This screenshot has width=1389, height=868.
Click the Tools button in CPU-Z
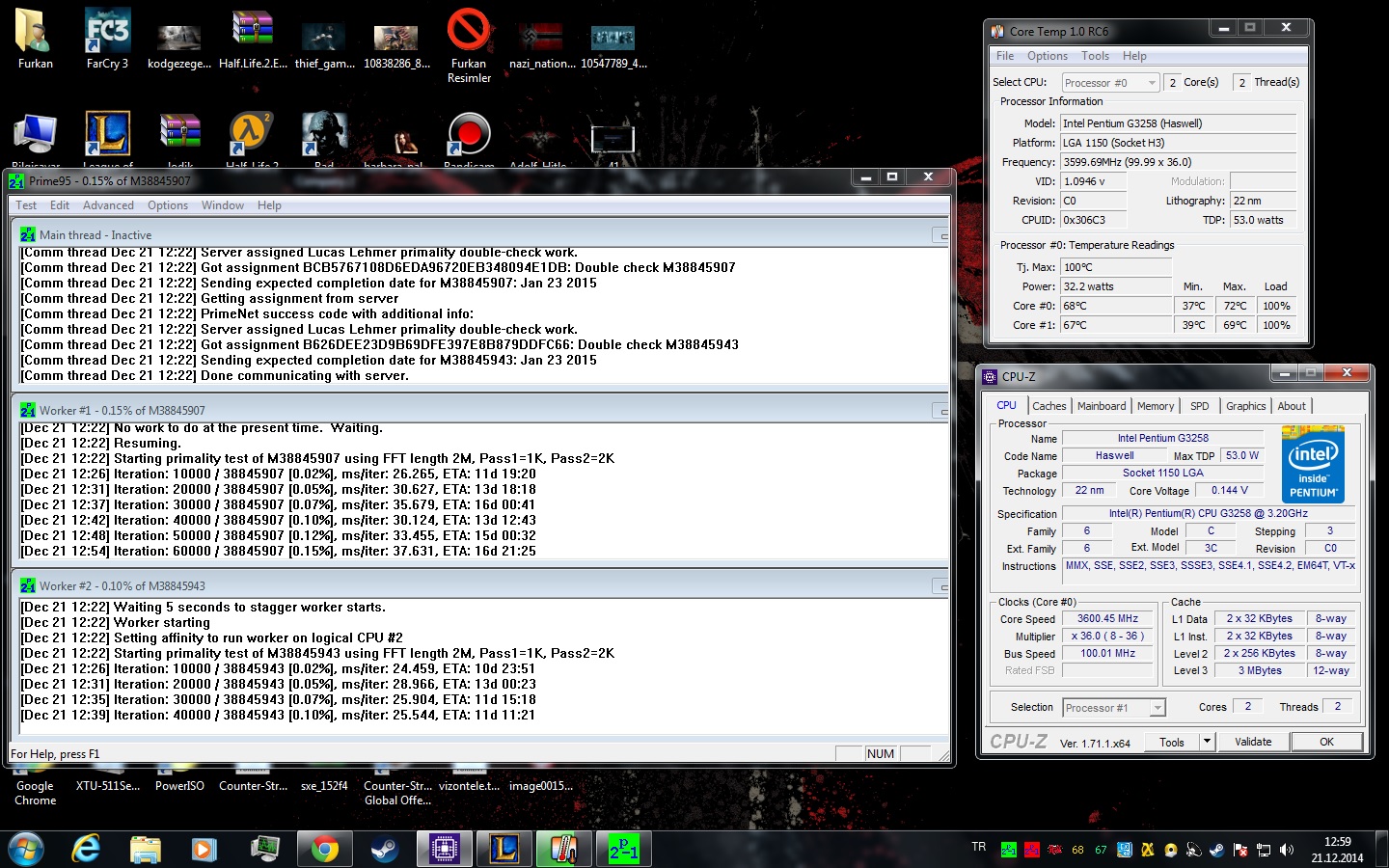pos(1172,742)
